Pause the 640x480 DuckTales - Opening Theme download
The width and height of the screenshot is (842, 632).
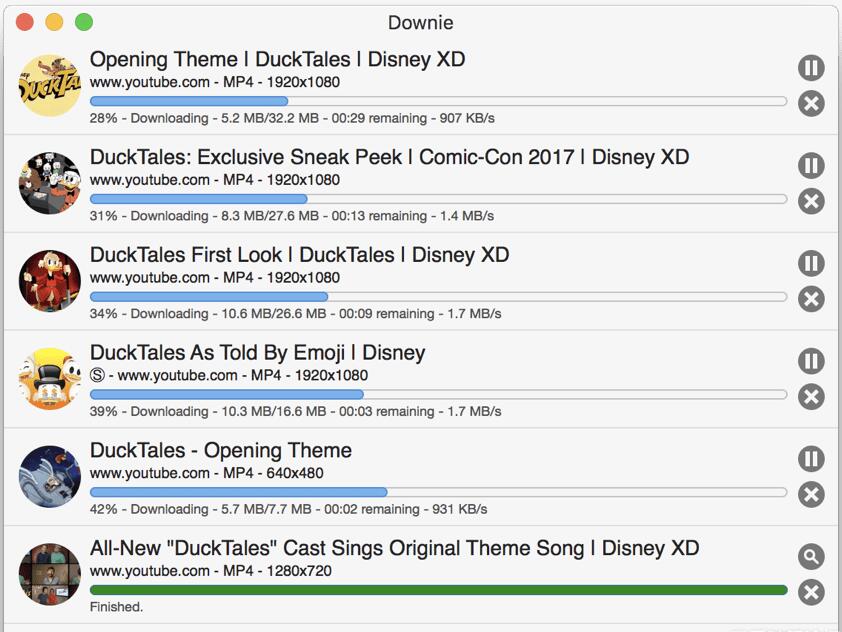(x=811, y=459)
